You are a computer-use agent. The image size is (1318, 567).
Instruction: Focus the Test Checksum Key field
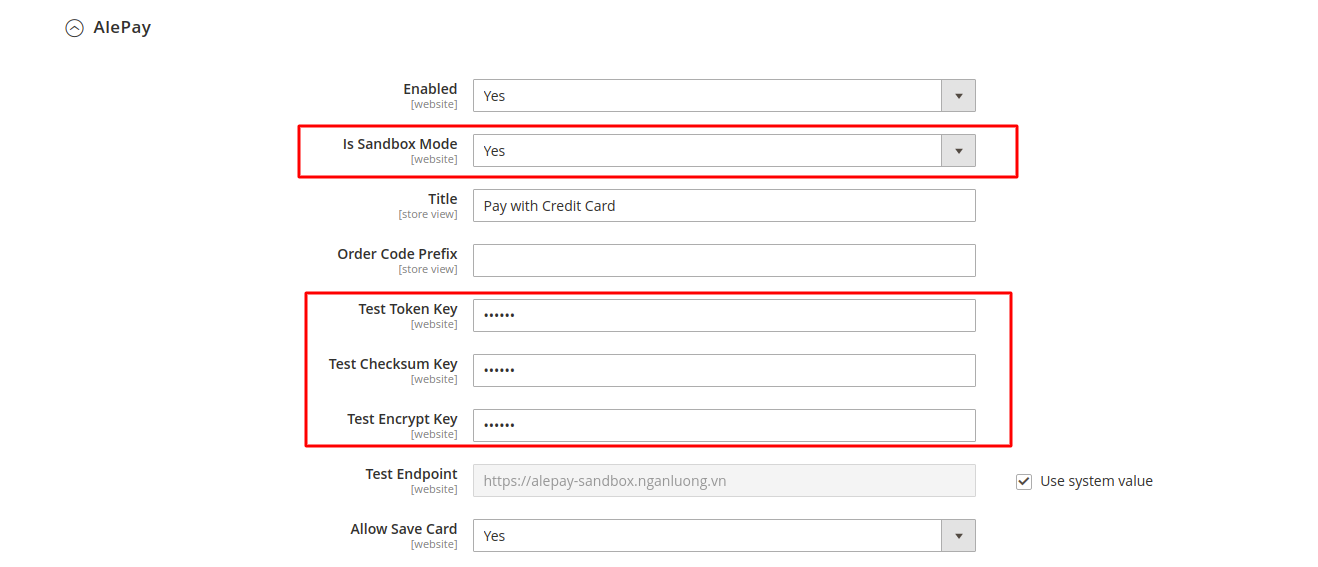(x=724, y=371)
